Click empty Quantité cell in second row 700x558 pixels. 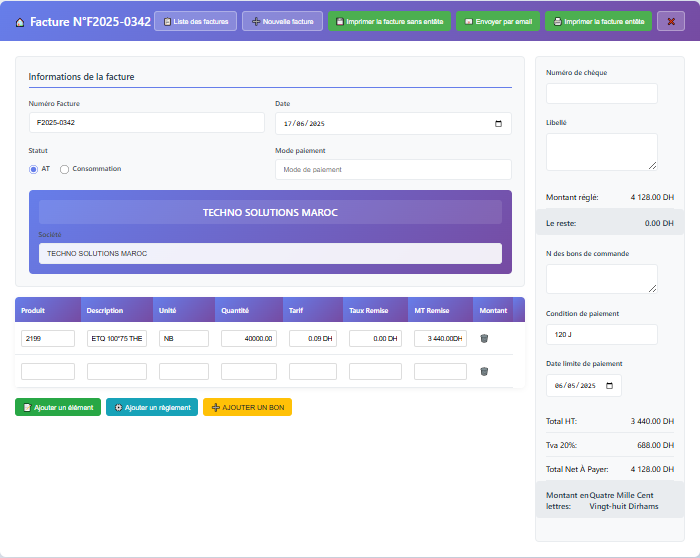(249, 371)
